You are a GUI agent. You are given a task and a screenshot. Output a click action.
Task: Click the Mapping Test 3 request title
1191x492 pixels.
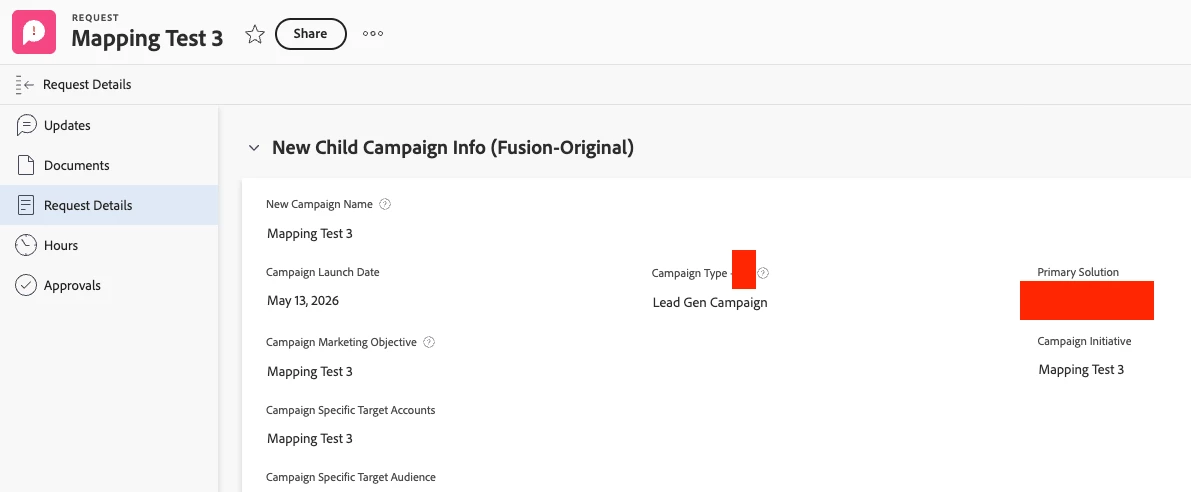click(147, 38)
